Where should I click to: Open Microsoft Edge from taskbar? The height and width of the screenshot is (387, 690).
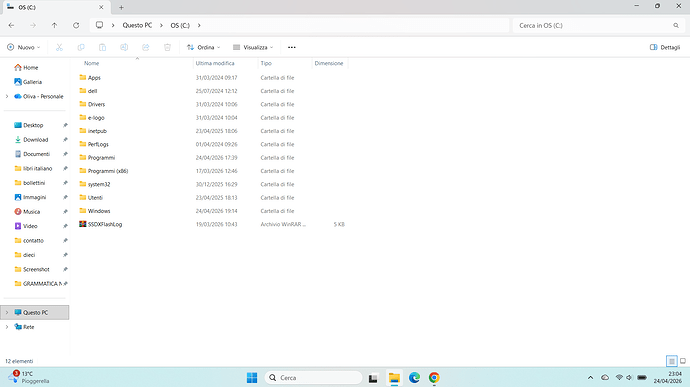(x=414, y=378)
